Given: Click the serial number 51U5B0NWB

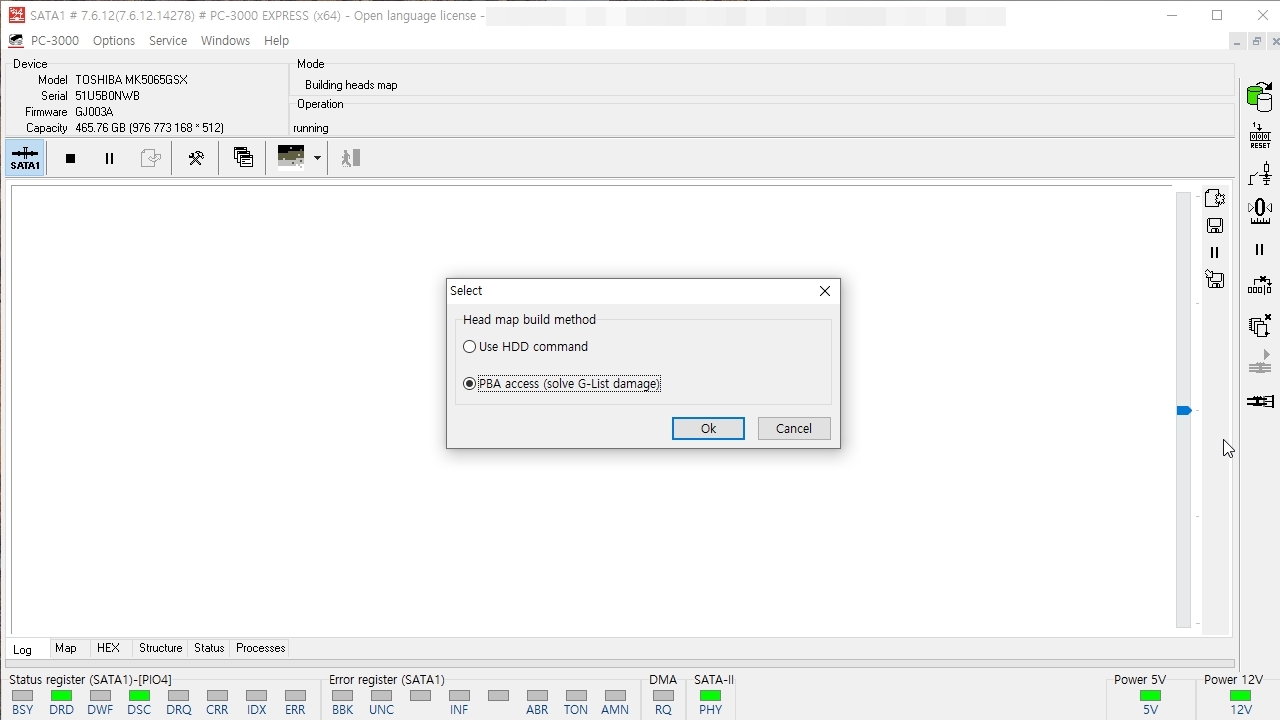Looking at the screenshot, I should pos(107,96).
